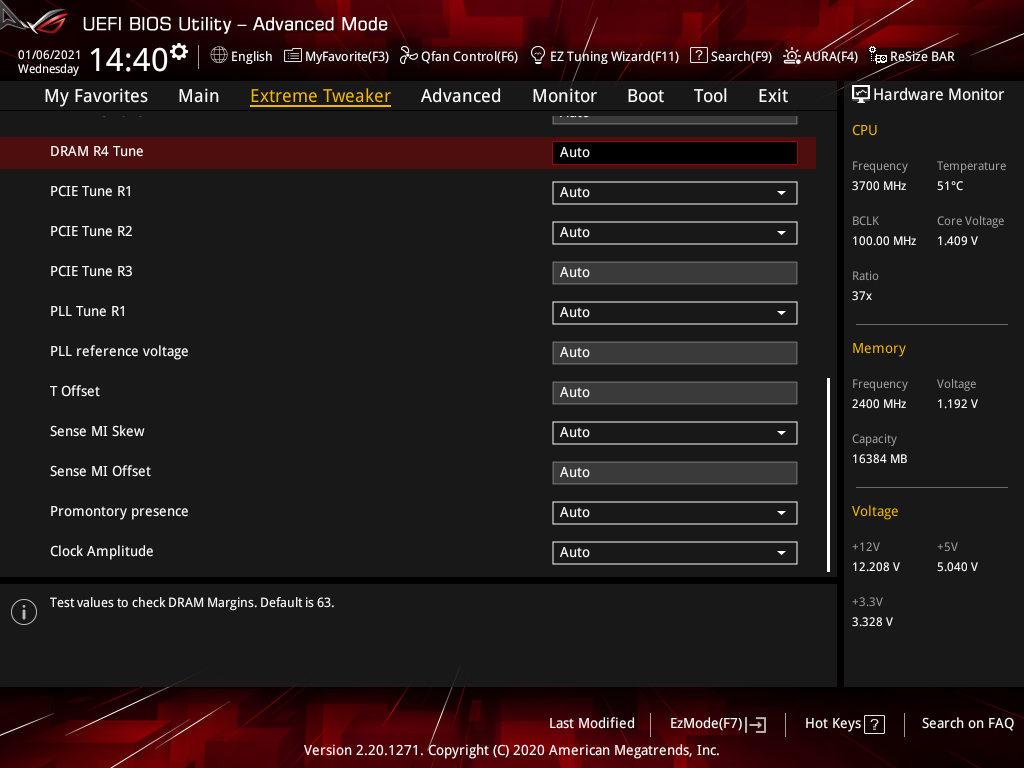Click the Core Voltage 1.409 V value

tap(957, 241)
